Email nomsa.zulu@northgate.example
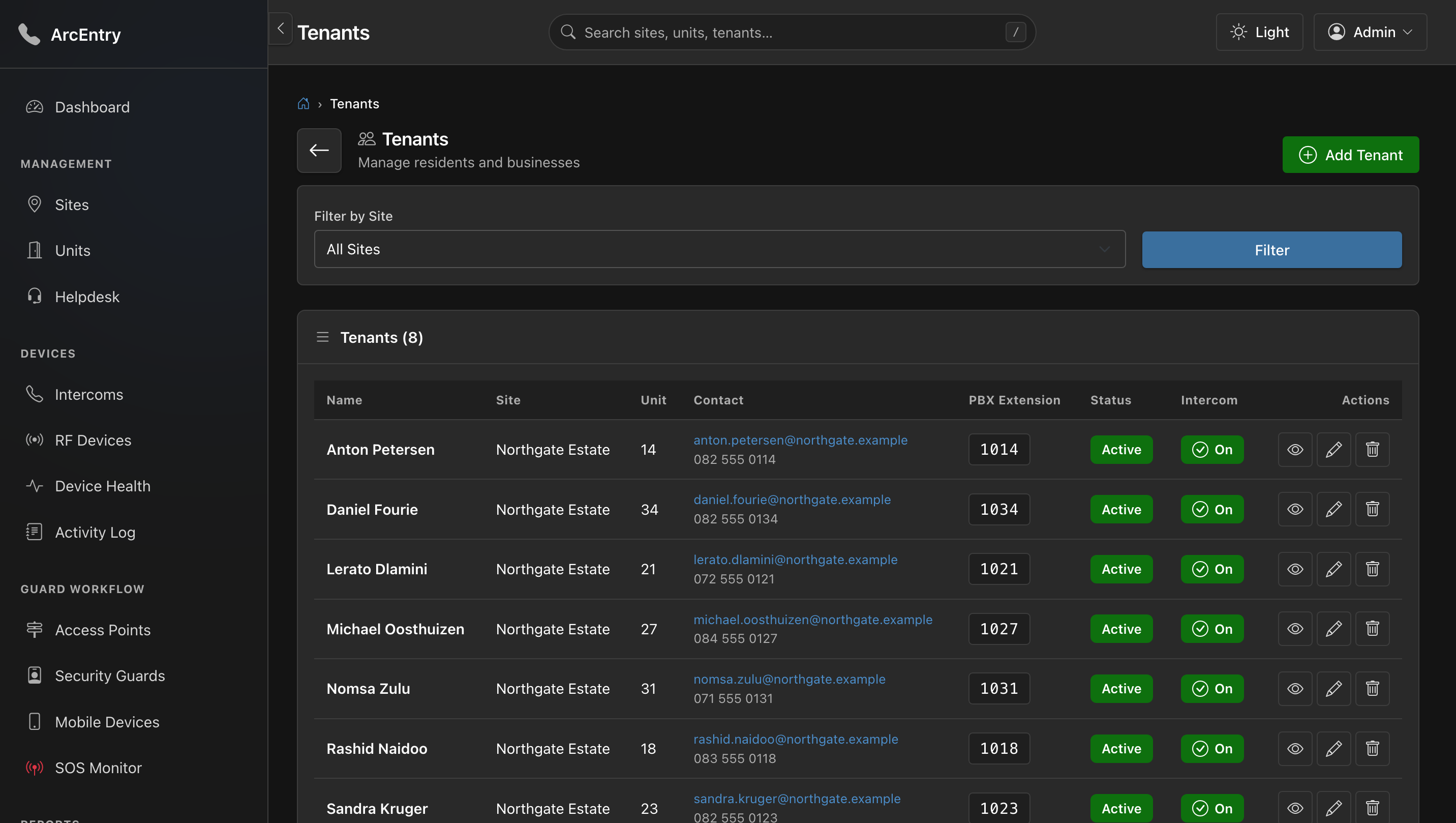 coord(789,679)
